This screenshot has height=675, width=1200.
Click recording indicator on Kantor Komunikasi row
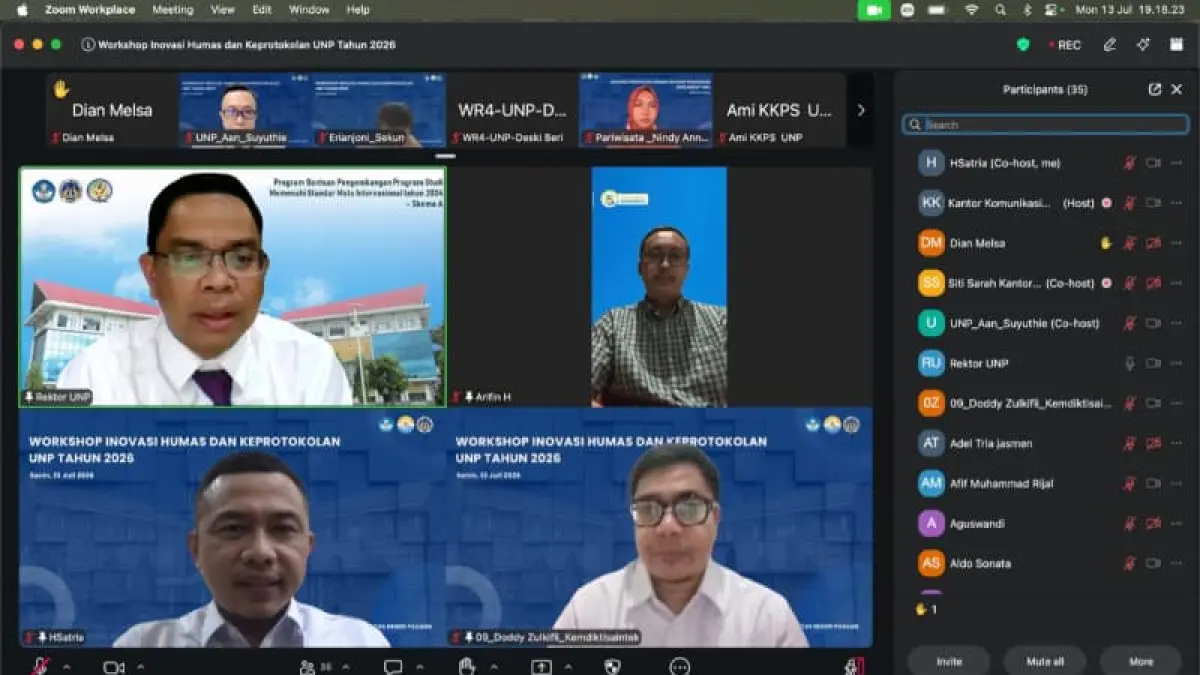pos(1106,203)
